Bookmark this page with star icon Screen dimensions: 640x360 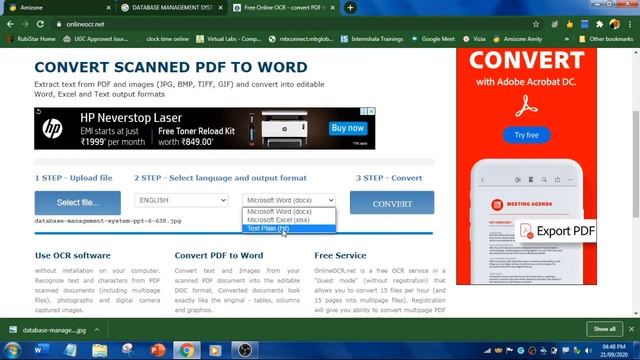[536, 24]
